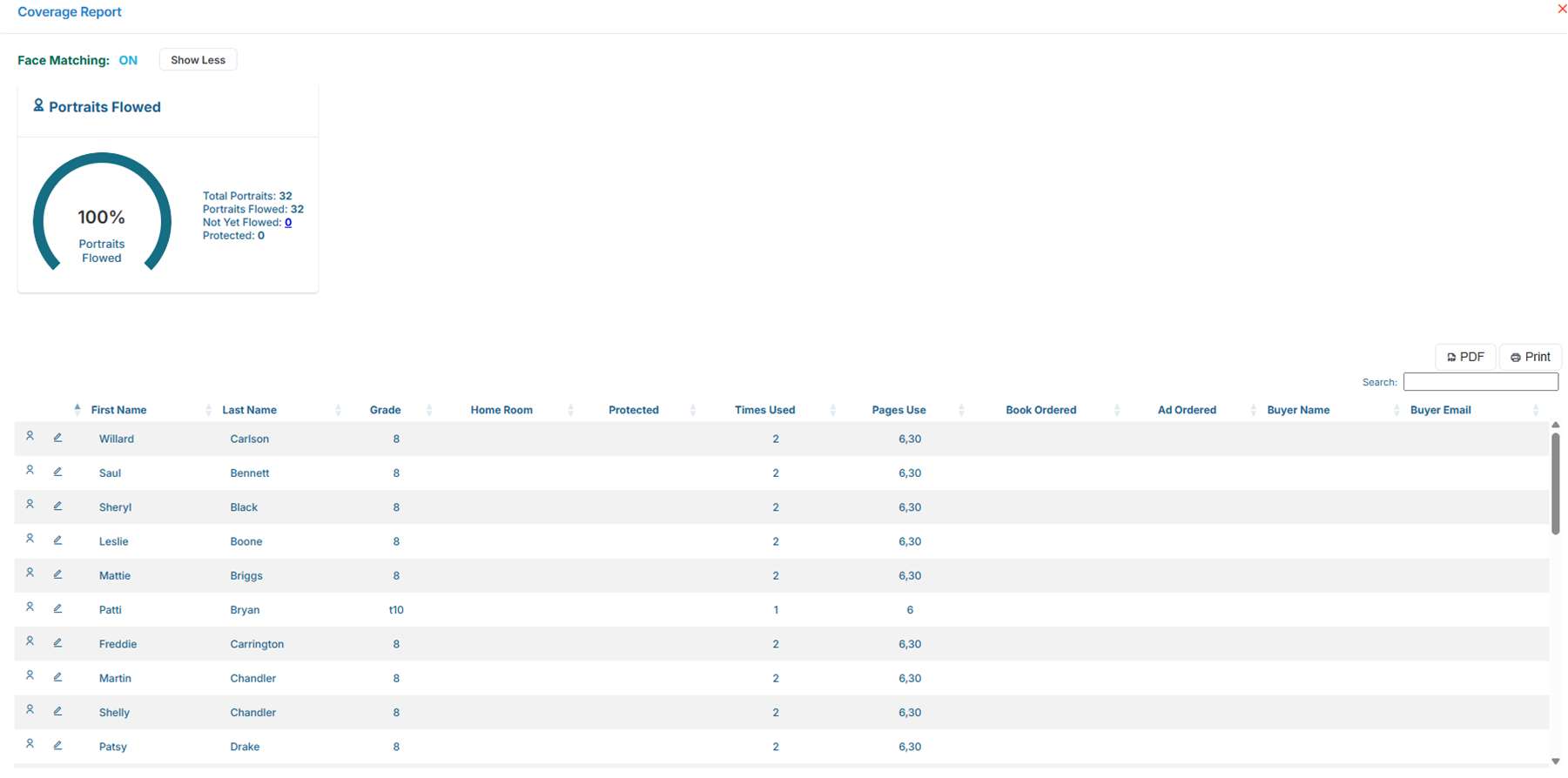Sort table by Grade column
This screenshot has width=1568, height=778.
(x=385, y=410)
